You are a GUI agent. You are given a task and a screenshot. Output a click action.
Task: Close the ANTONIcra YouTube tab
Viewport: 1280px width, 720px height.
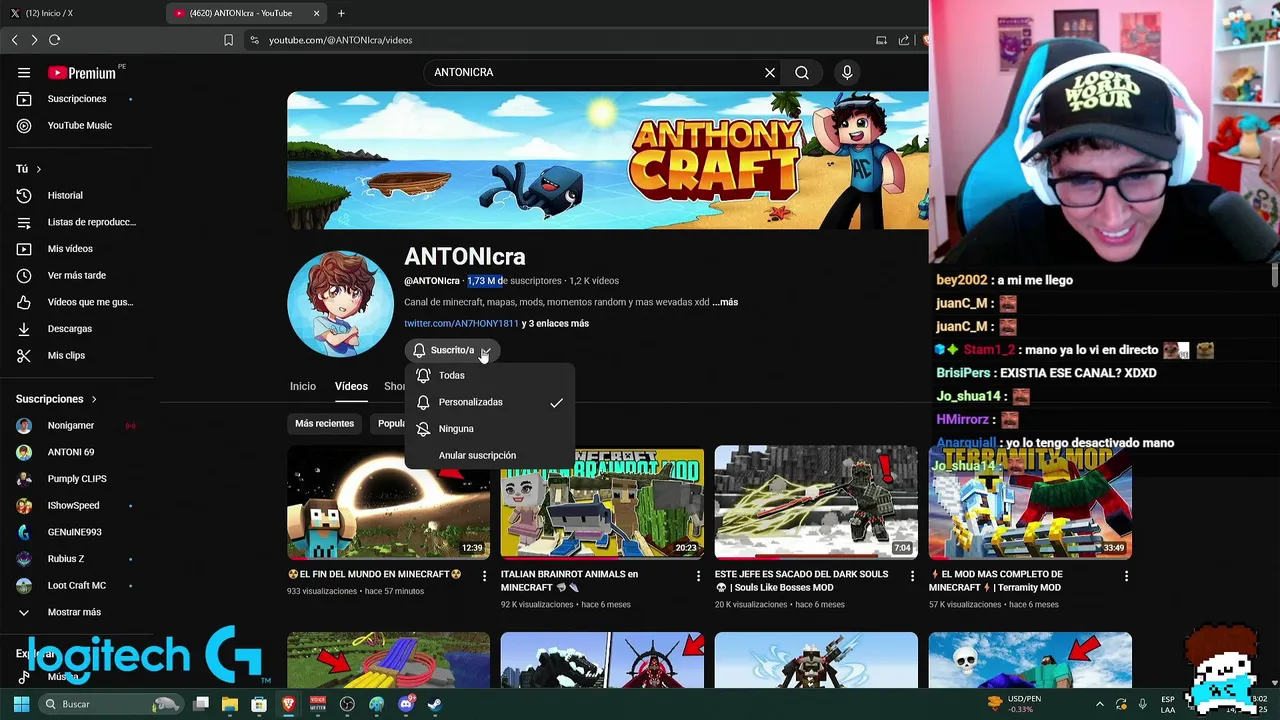pos(317,13)
